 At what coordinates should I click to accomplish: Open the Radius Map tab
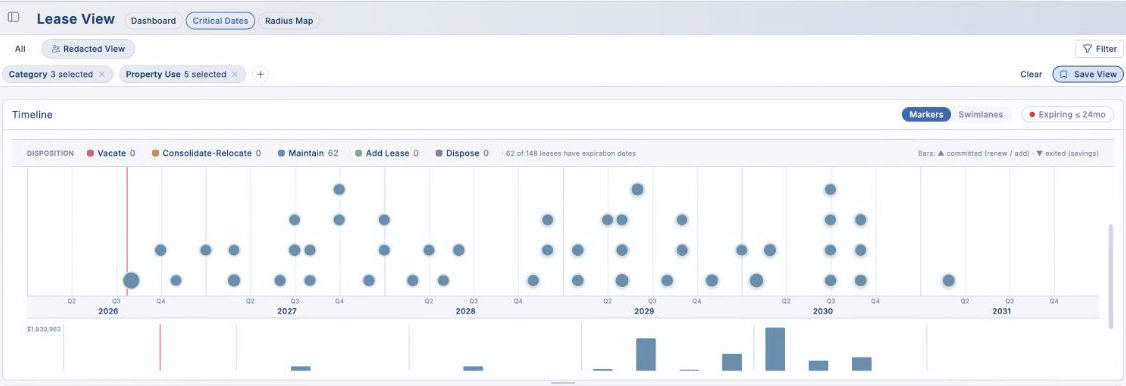(289, 21)
